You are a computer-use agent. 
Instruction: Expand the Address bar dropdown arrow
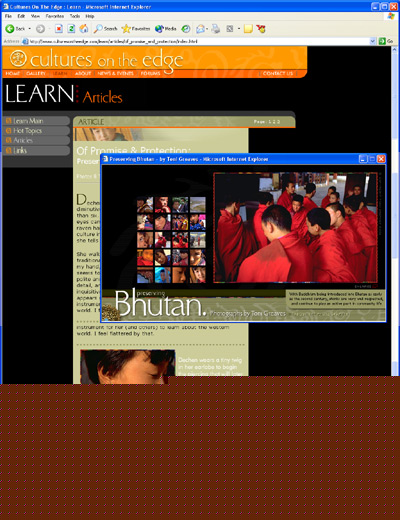click(x=373, y=41)
